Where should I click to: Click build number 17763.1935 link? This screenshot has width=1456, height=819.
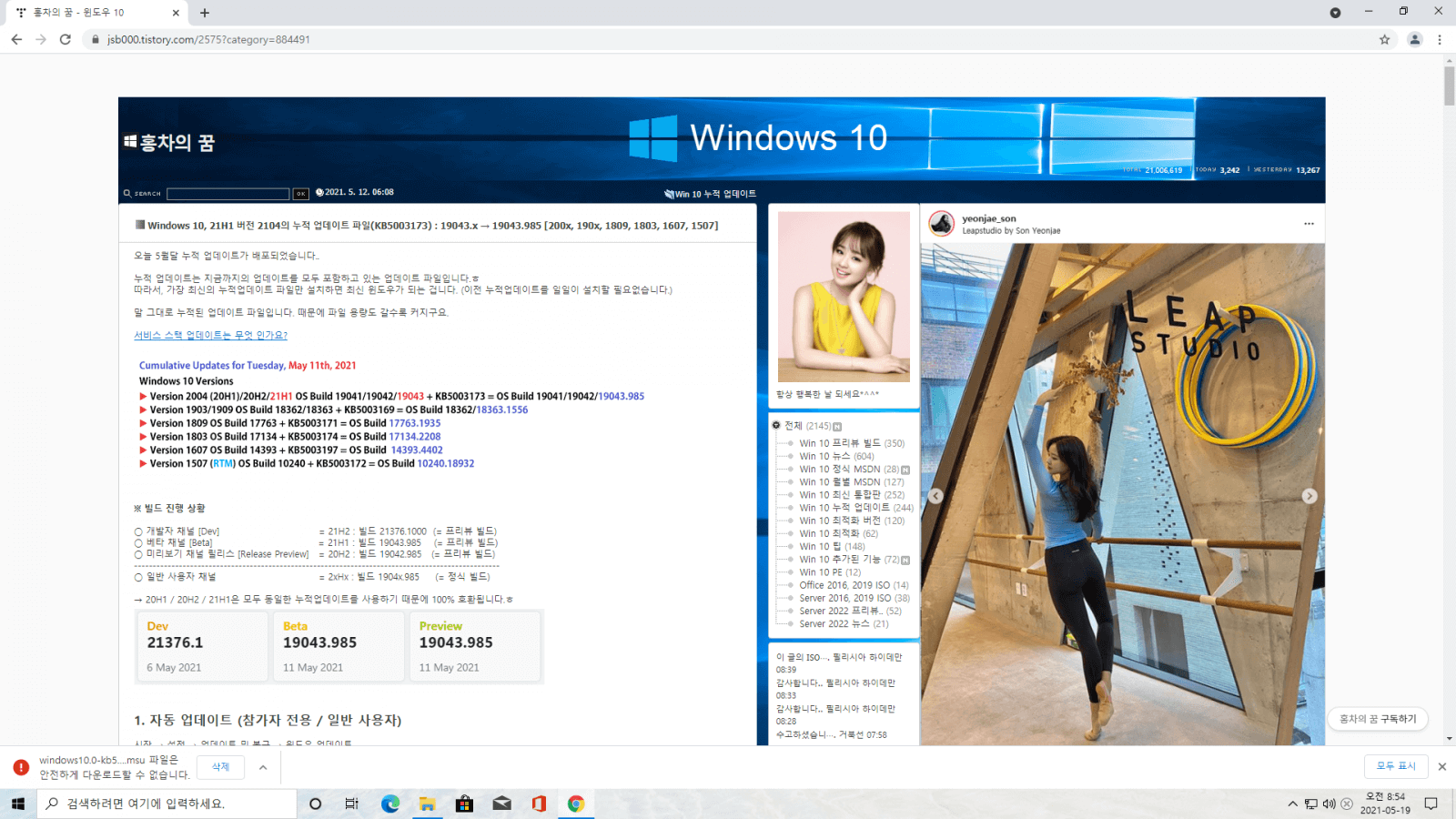[x=415, y=423]
